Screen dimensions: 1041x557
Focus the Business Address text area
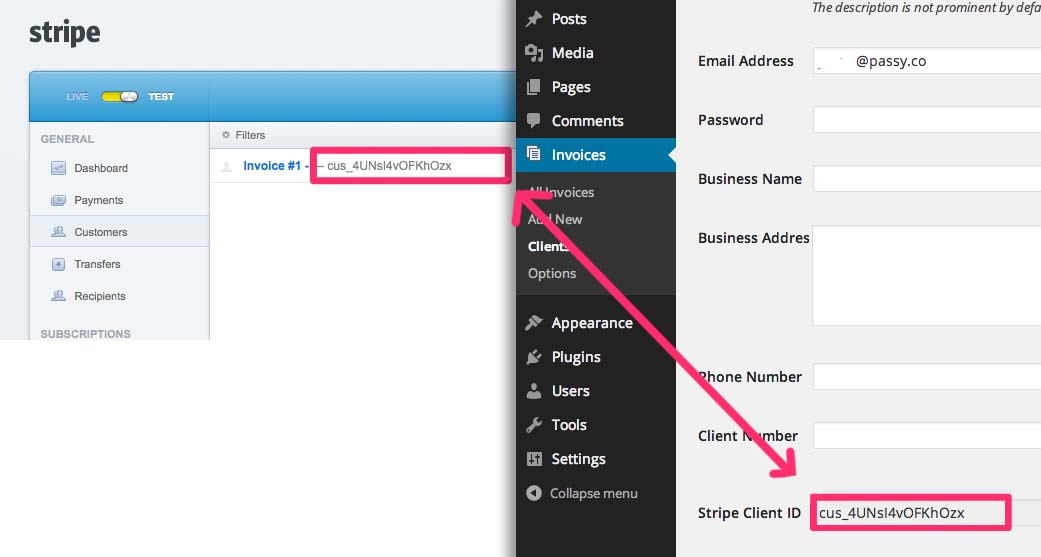coord(927,276)
